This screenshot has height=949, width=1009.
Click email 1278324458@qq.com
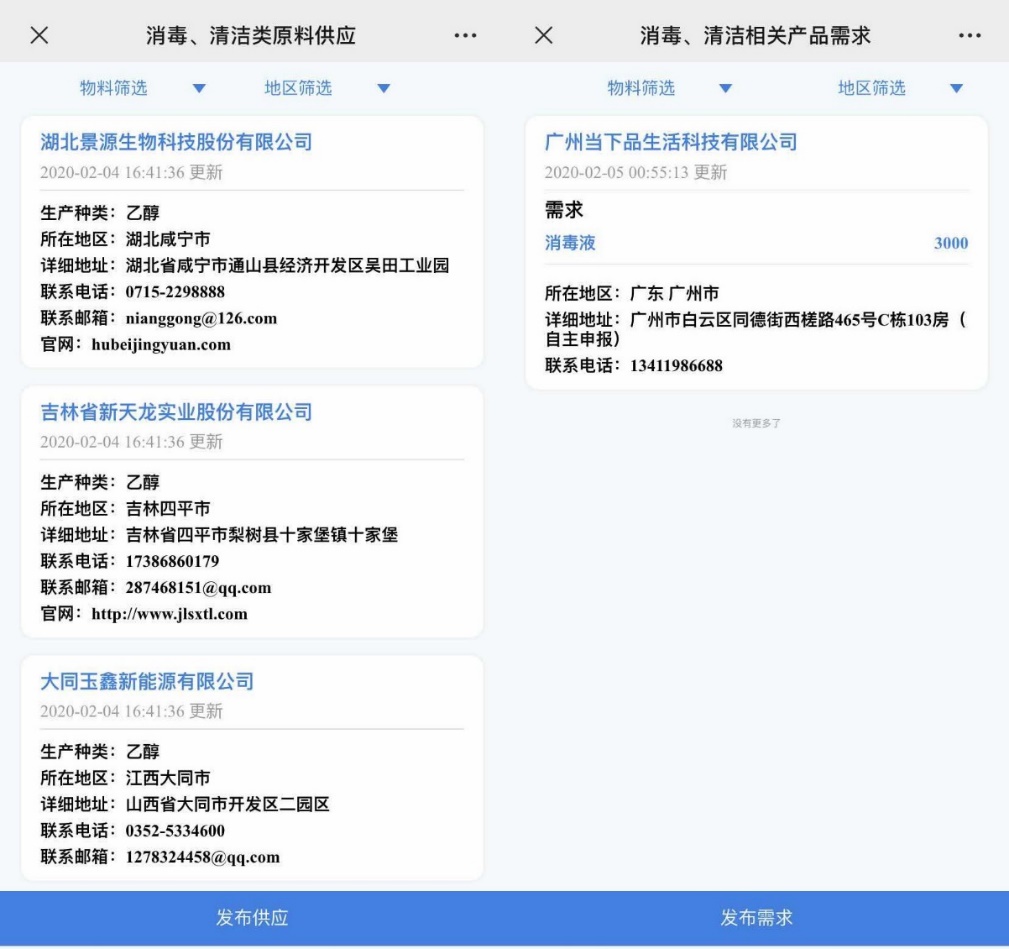203,857
